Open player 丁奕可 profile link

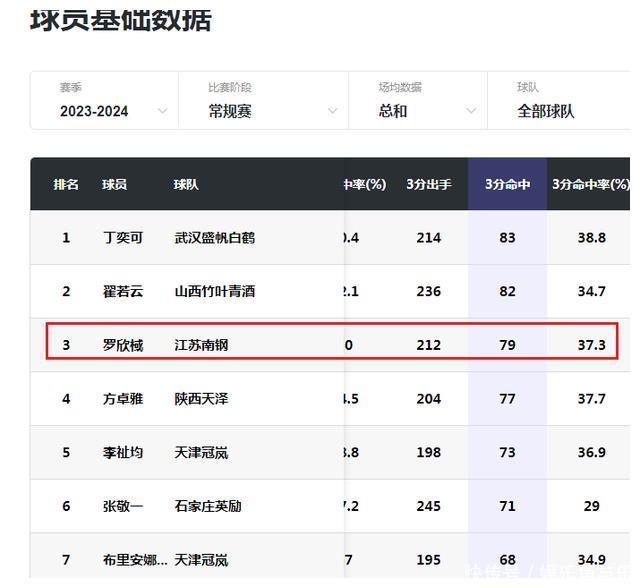coord(123,238)
